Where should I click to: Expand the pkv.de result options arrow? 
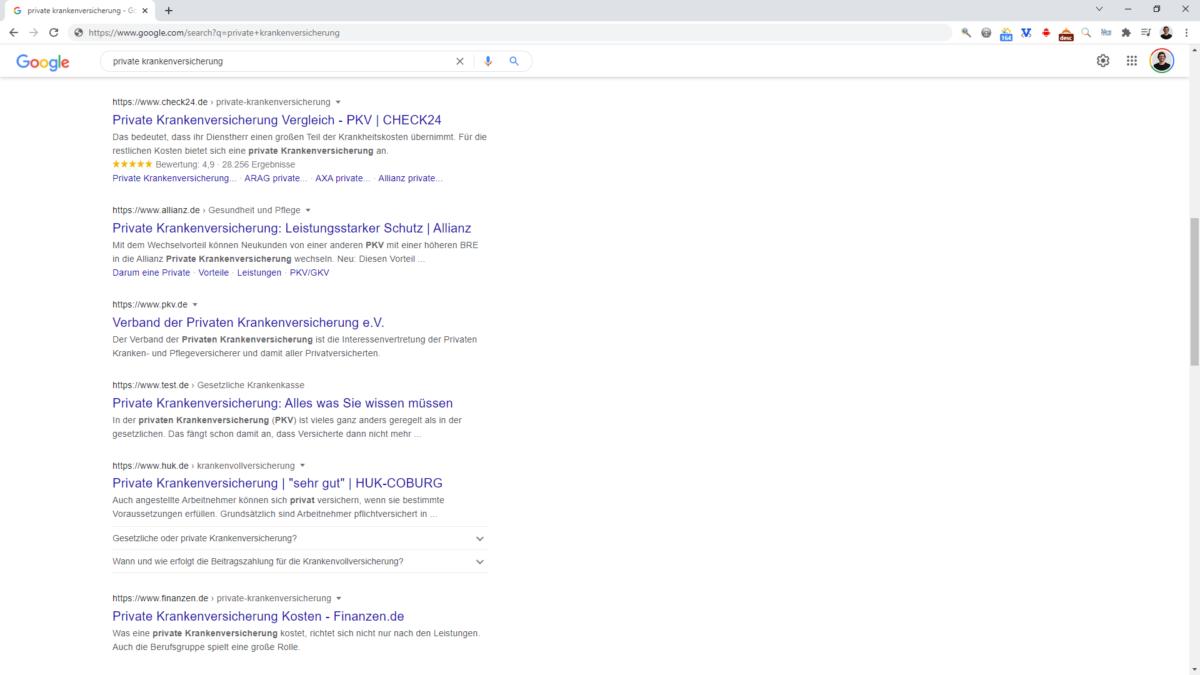pos(195,304)
